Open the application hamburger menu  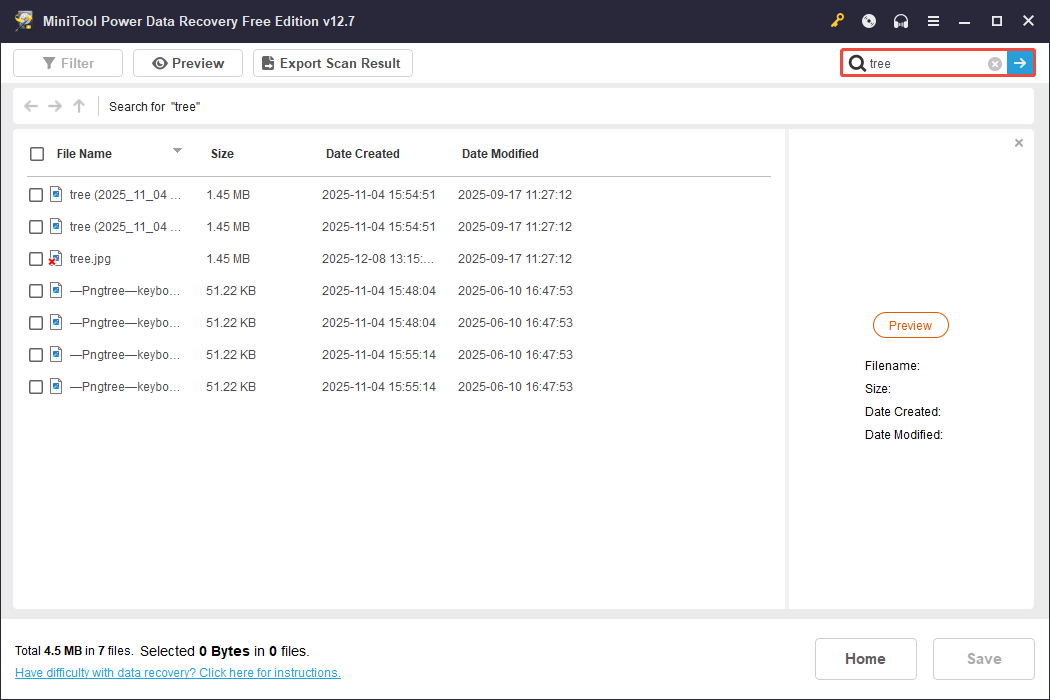click(933, 20)
